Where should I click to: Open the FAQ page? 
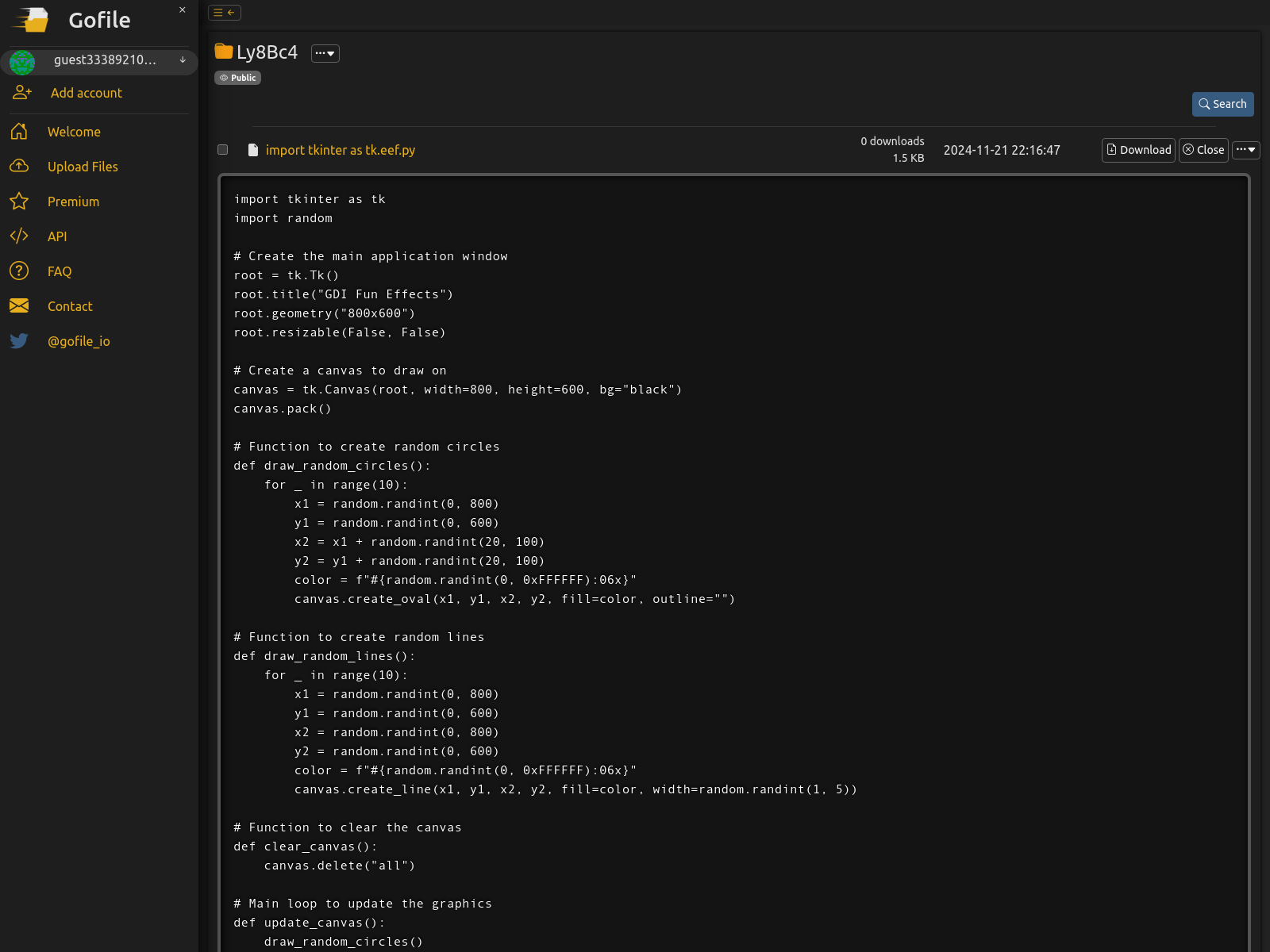click(x=60, y=271)
